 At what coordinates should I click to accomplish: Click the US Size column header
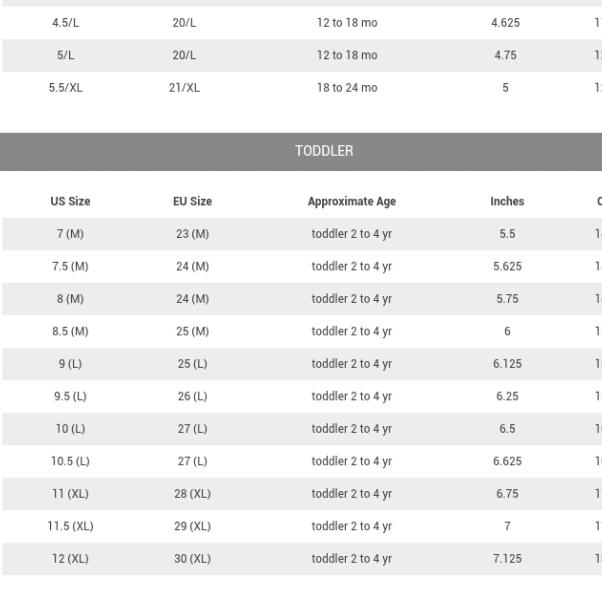(x=70, y=201)
